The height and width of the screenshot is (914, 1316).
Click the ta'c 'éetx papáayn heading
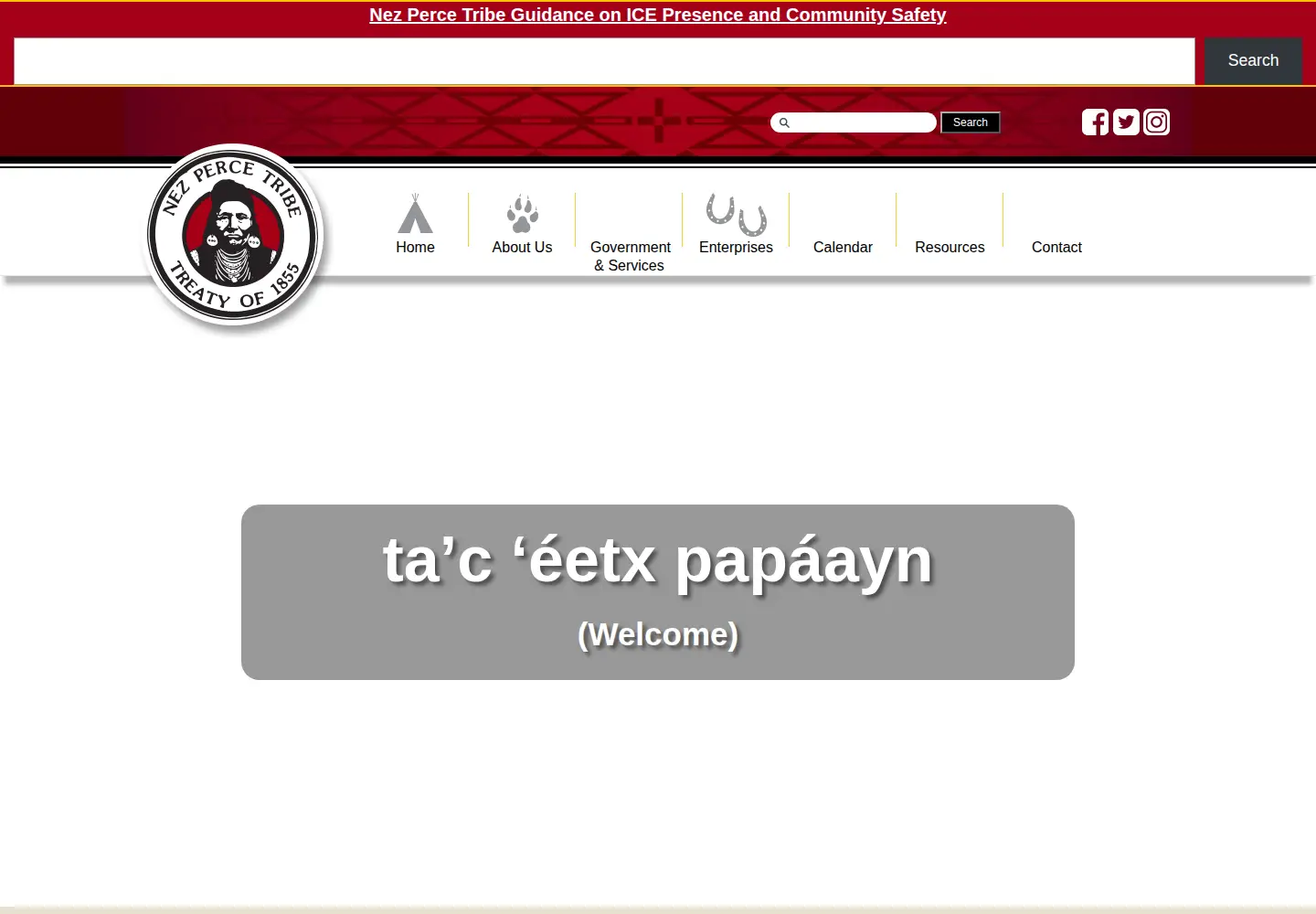tap(658, 559)
